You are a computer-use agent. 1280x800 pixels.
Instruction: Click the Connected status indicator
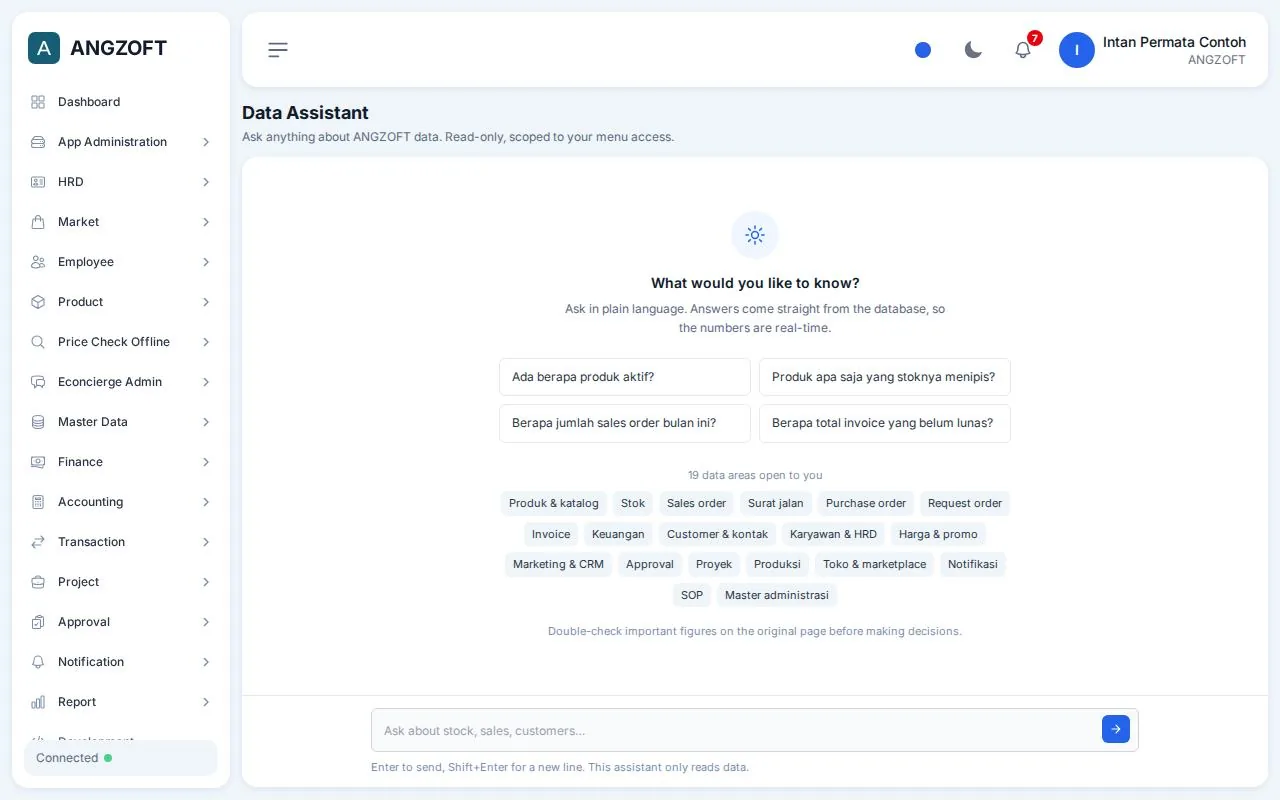click(120, 758)
